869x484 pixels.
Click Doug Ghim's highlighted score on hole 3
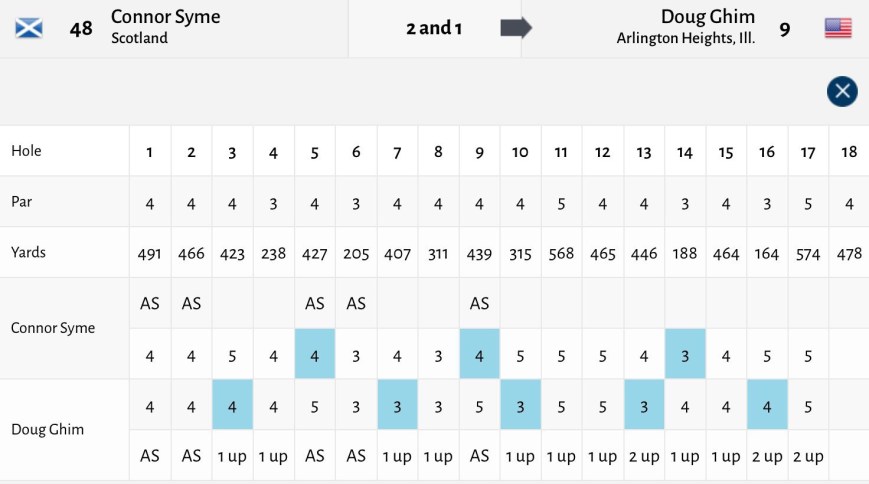pos(232,405)
